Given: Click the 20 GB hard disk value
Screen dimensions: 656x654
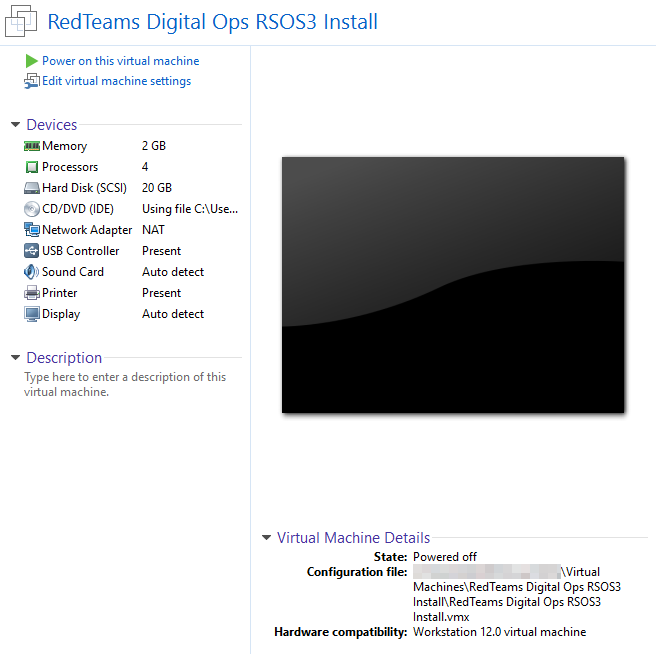Looking at the screenshot, I should click(157, 188).
